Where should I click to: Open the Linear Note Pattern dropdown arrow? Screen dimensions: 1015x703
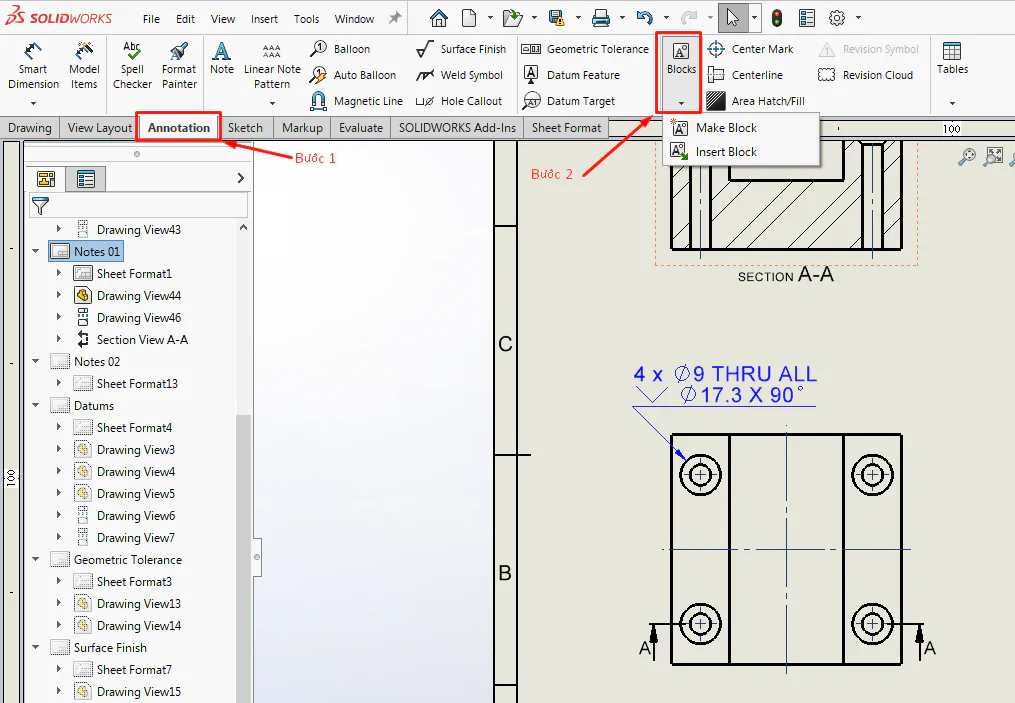(272, 103)
